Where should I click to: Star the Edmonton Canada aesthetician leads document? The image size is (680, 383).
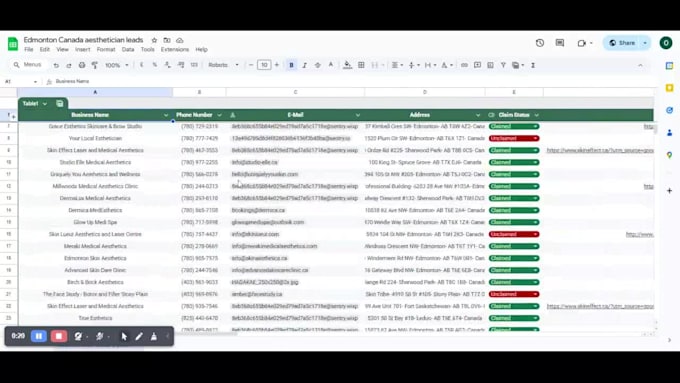click(154, 40)
